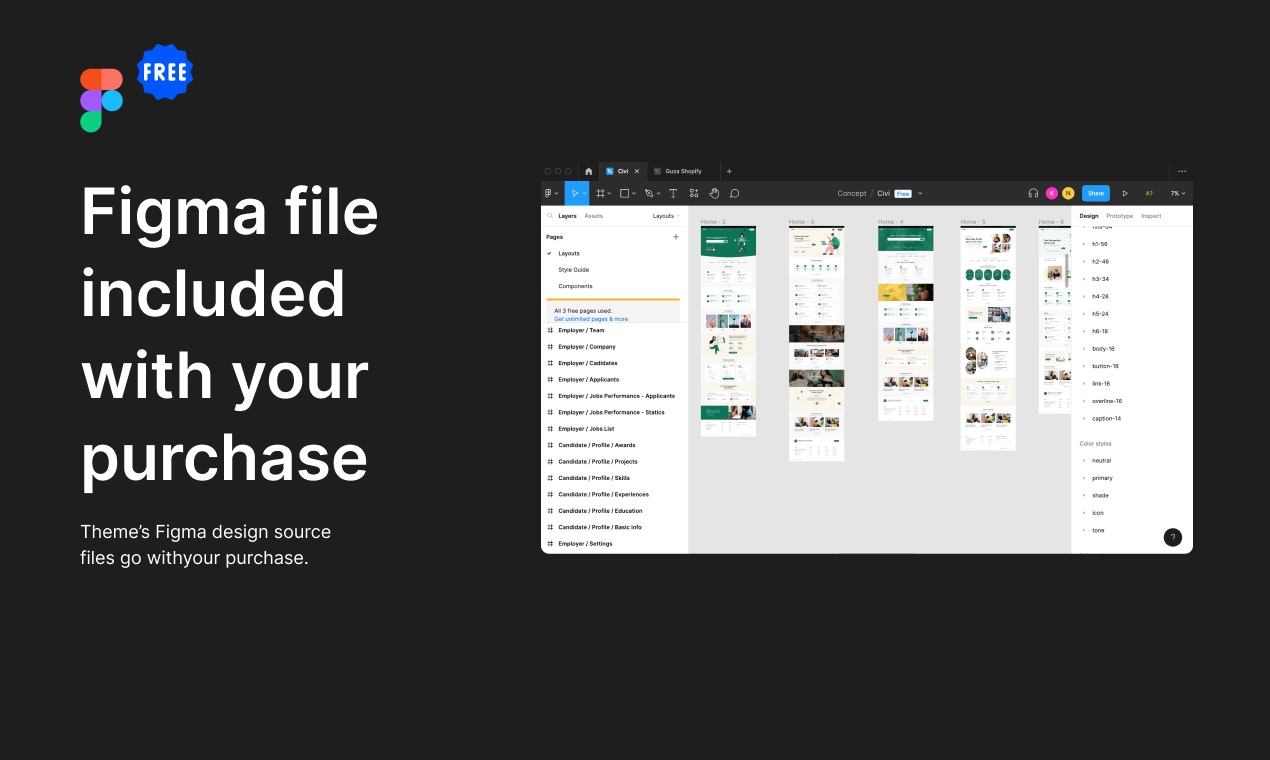Collapse the Layouts pages dropdown
This screenshot has width=1270, height=760.
coord(666,216)
